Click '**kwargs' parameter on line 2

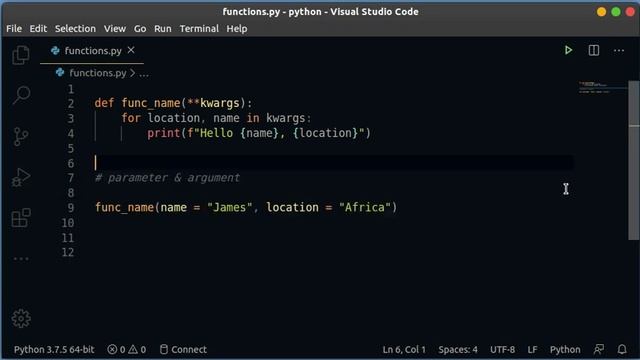pos(213,103)
